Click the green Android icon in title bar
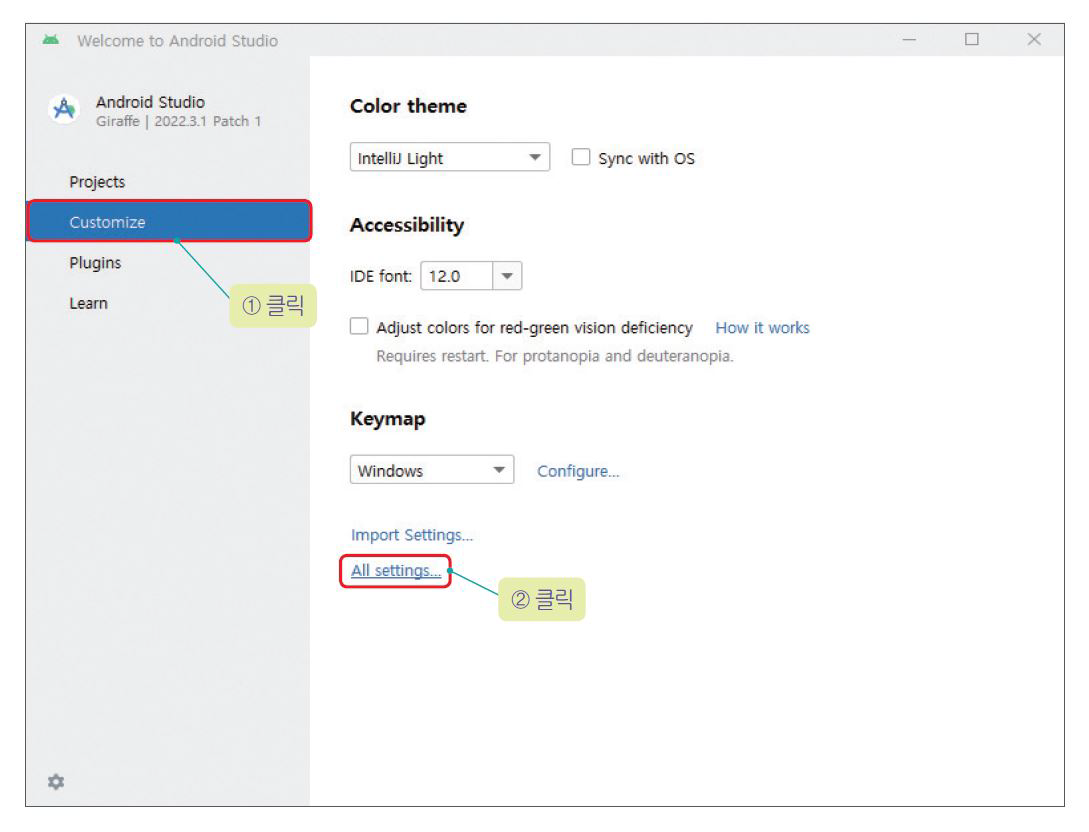The image size is (1089, 832). point(51,40)
